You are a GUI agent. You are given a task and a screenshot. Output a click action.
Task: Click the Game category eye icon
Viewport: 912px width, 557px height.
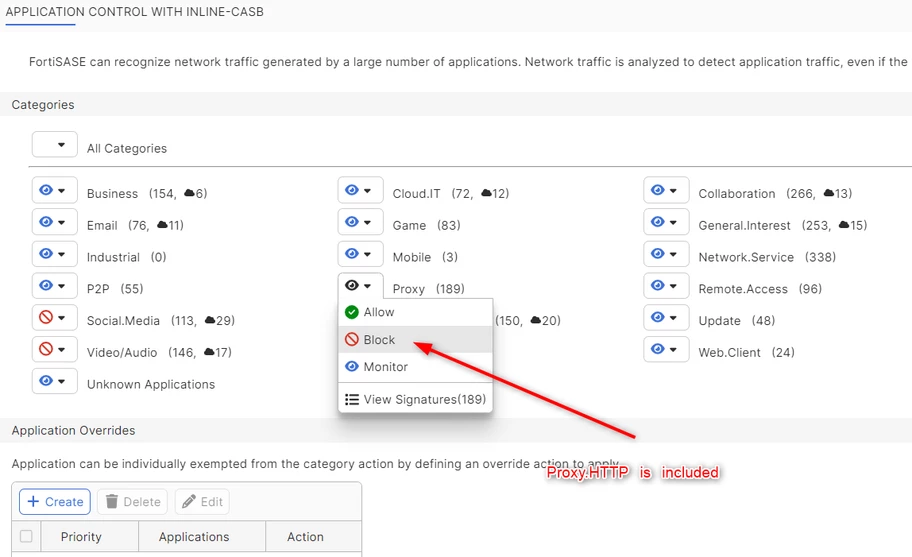(352, 222)
